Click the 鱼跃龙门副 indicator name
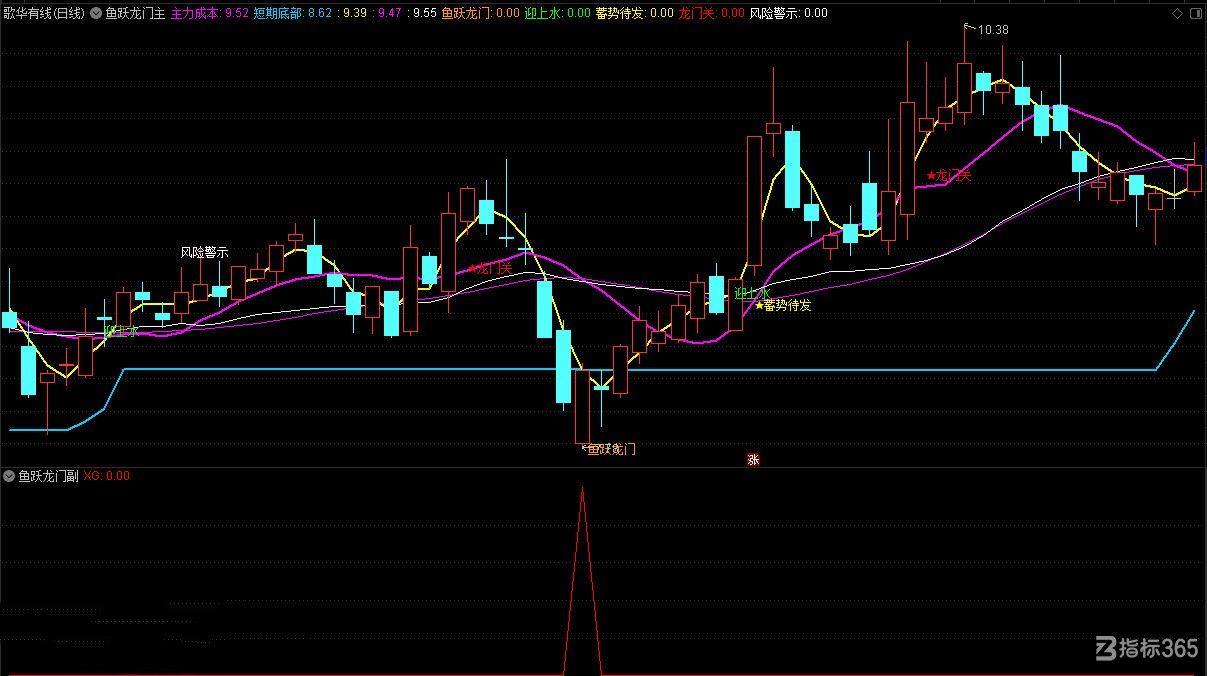Screen dimensions: 1207x676 tap(48, 476)
